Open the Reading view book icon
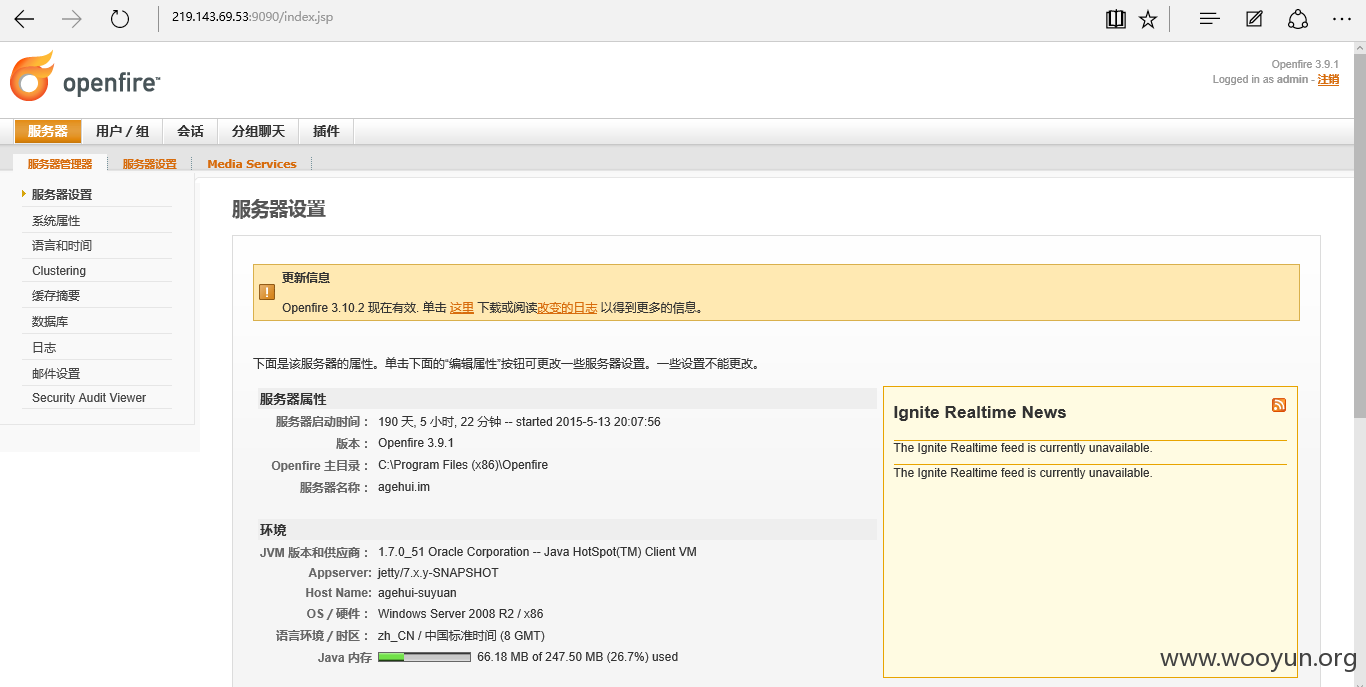 click(1116, 19)
